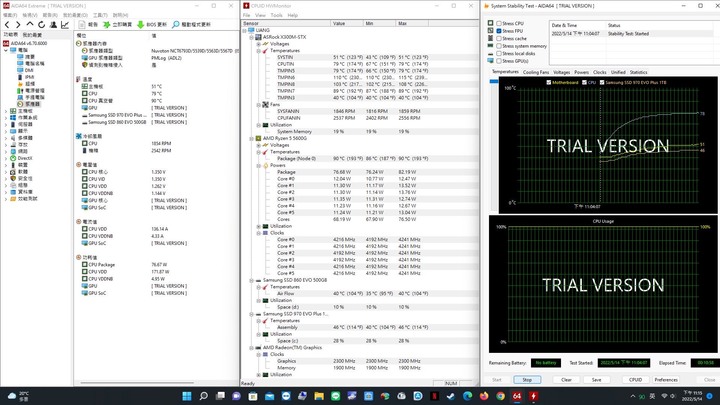
Task: Open Netflix from the taskbar
Action: (x=434, y=396)
